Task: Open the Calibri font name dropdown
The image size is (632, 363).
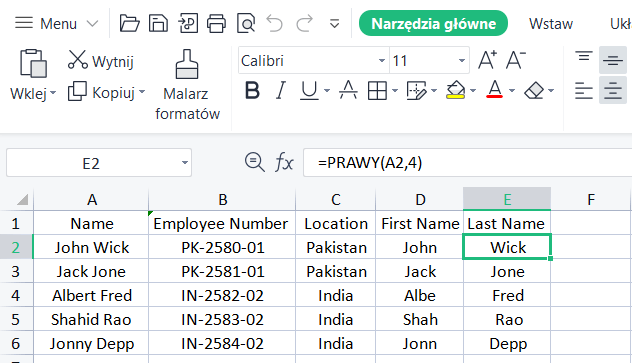Action: click(381, 61)
